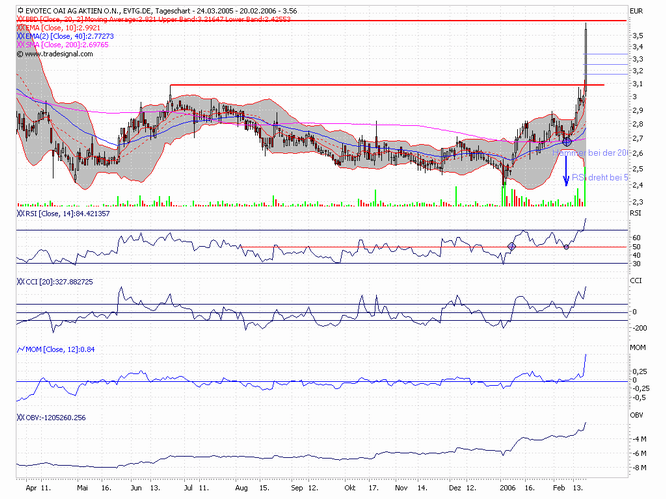Click the Aug 15. date on time axis

pos(252,488)
